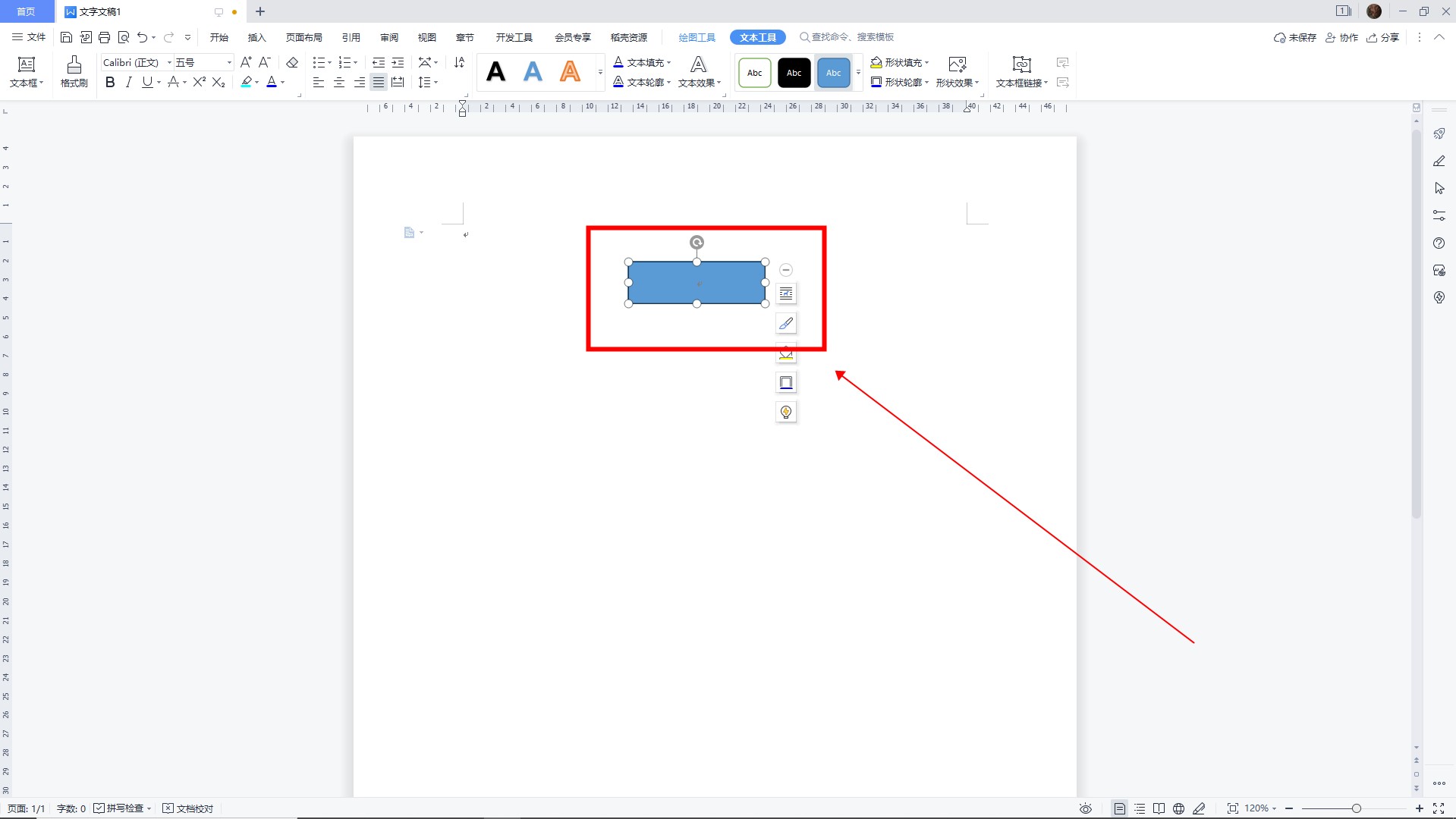Image resolution: width=1456 pixels, height=819 pixels.
Task: Select the orange outlined A text style
Action: (x=570, y=72)
